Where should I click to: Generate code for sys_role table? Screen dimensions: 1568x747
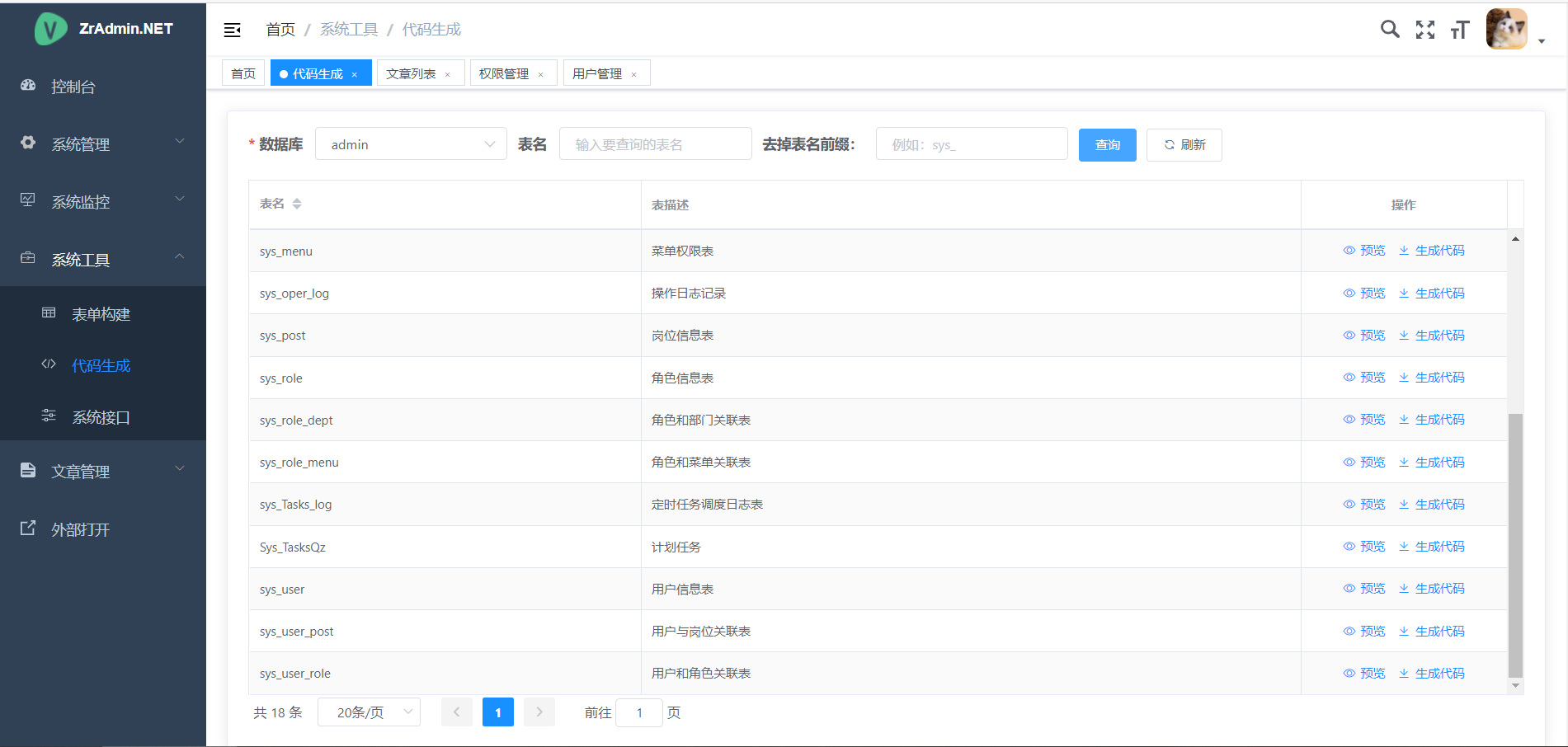click(1432, 378)
